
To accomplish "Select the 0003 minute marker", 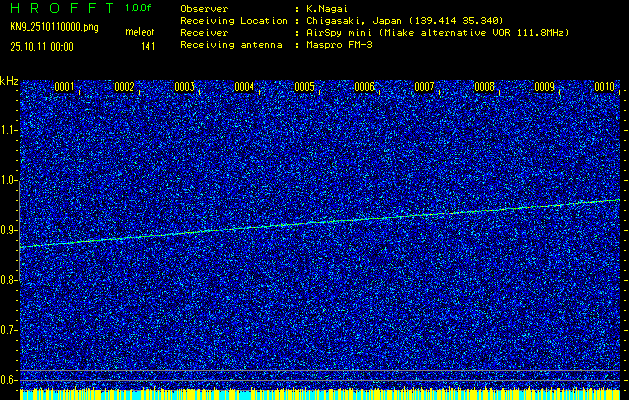I will tap(184, 87).
